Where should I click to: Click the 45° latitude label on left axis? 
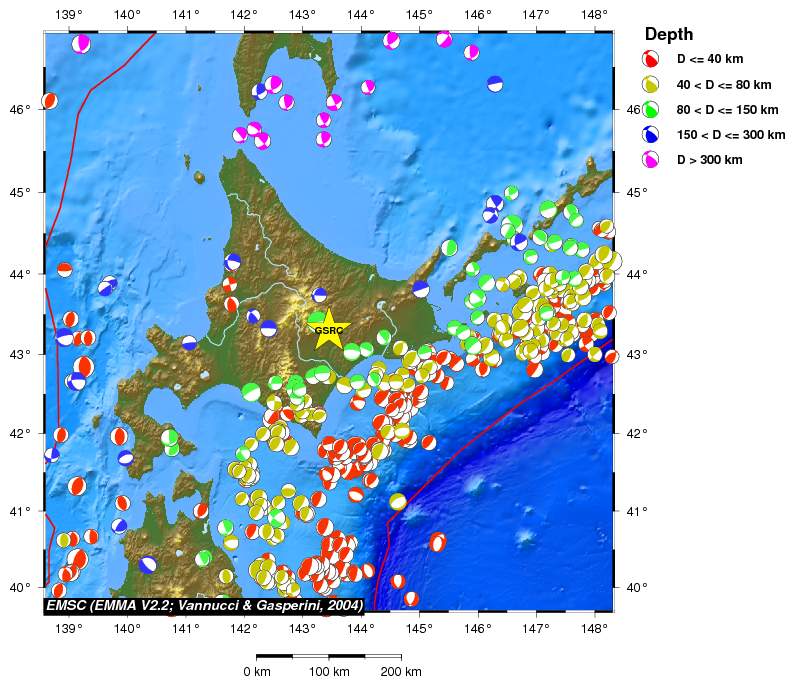pyautogui.click(x=20, y=193)
